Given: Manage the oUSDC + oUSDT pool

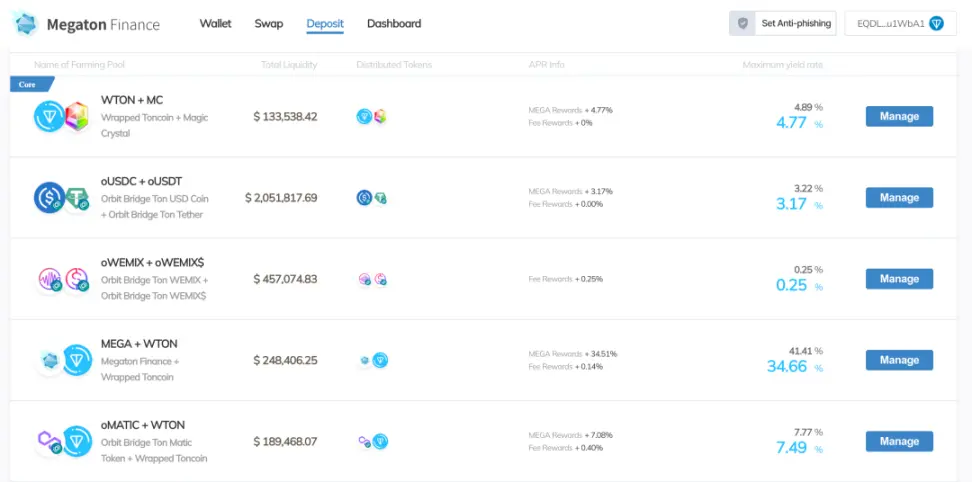Looking at the screenshot, I should 899,198.
